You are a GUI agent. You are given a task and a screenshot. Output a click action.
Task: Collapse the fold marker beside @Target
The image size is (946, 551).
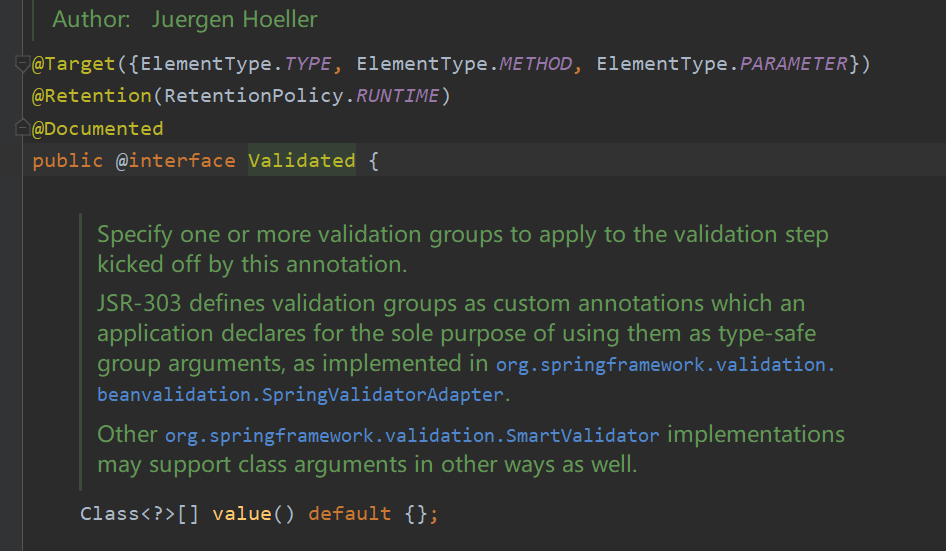(22, 63)
